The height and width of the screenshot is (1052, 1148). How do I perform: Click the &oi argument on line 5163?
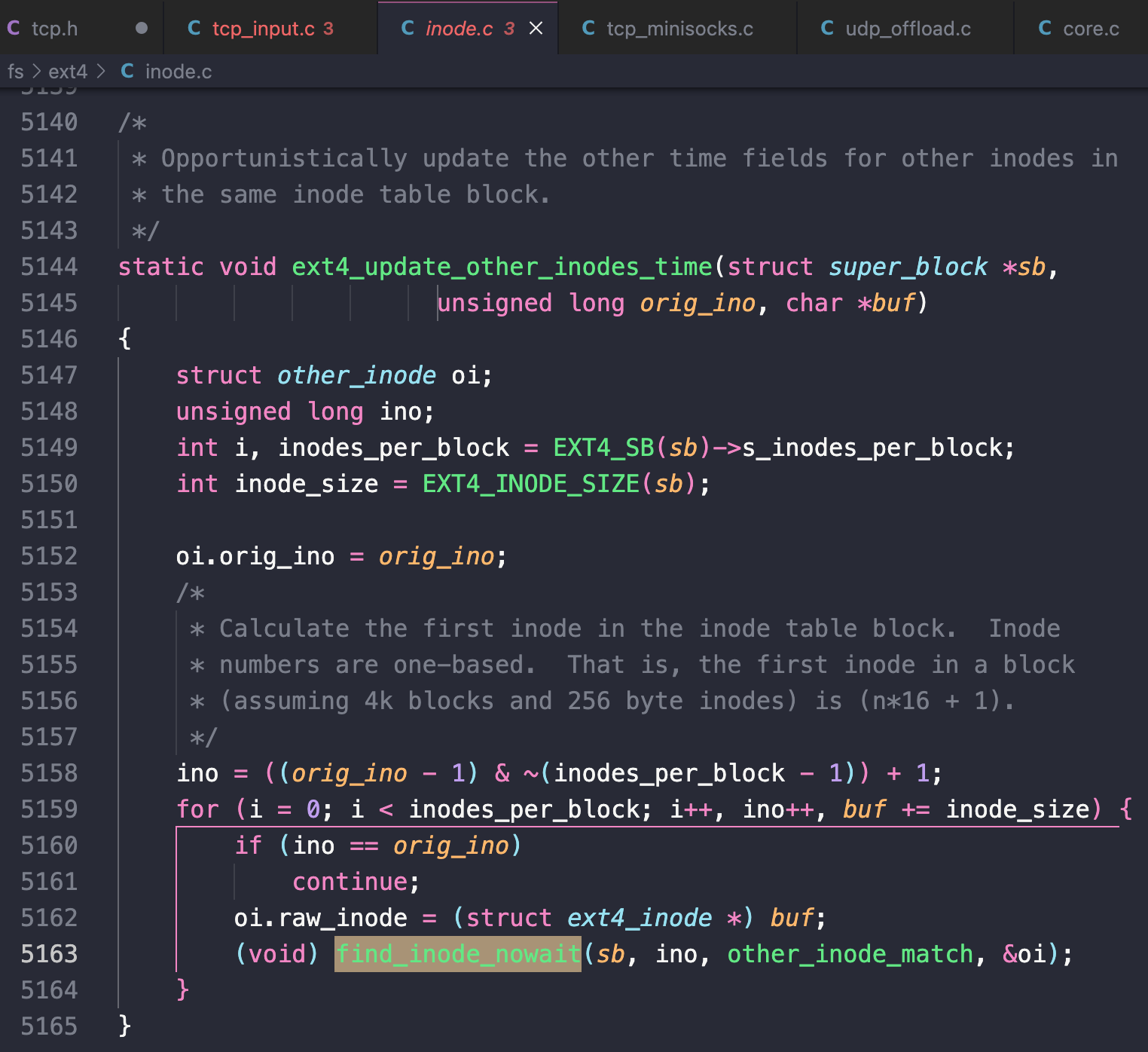1024,954
